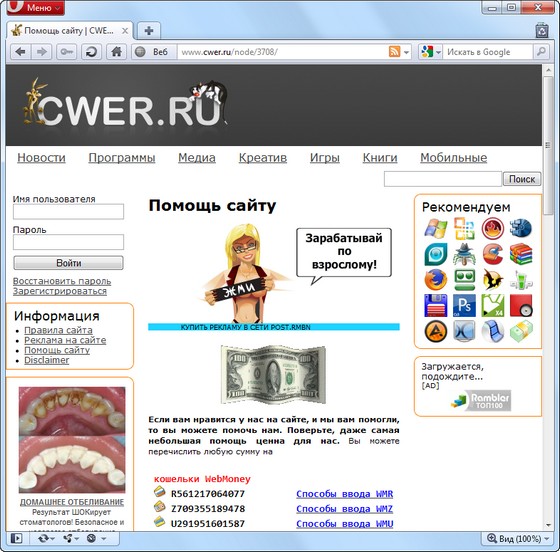Open the Photoshop Ps icon in Рекомендуем

[x=464, y=306]
